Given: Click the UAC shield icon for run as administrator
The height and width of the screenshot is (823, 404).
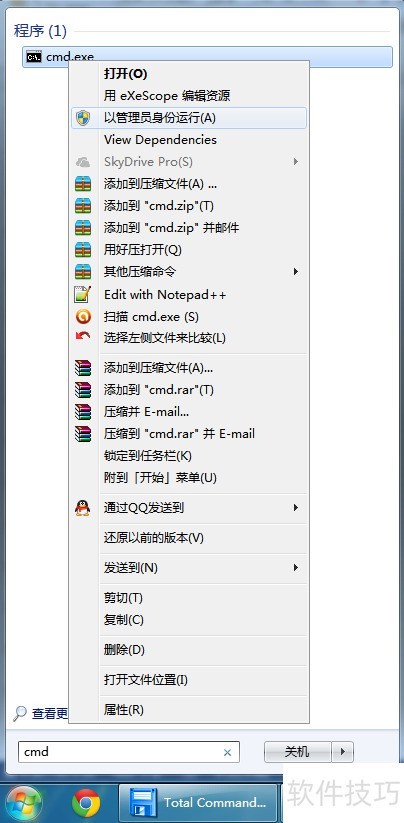Looking at the screenshot, I should pyautogui.click(x=83, y=118).
